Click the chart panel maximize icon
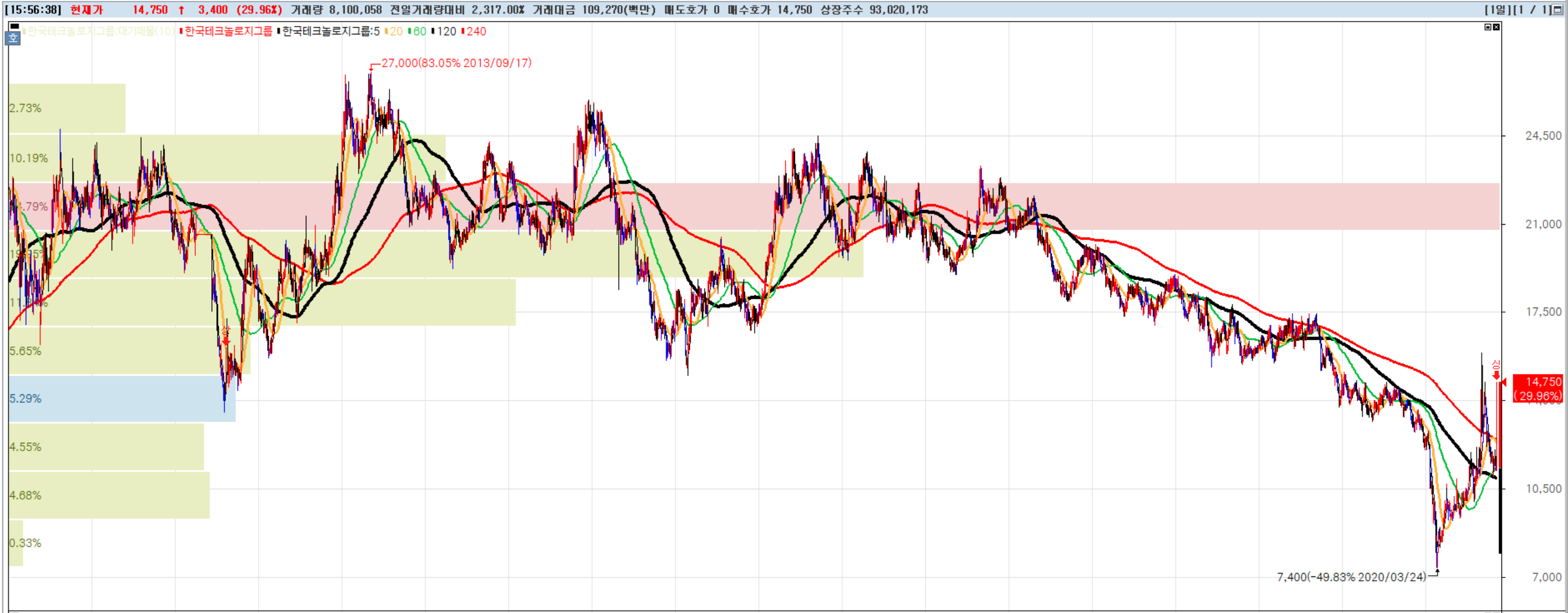This screenshot has width=1568, height=613. pyautogui.click(x=1487, y=27)
